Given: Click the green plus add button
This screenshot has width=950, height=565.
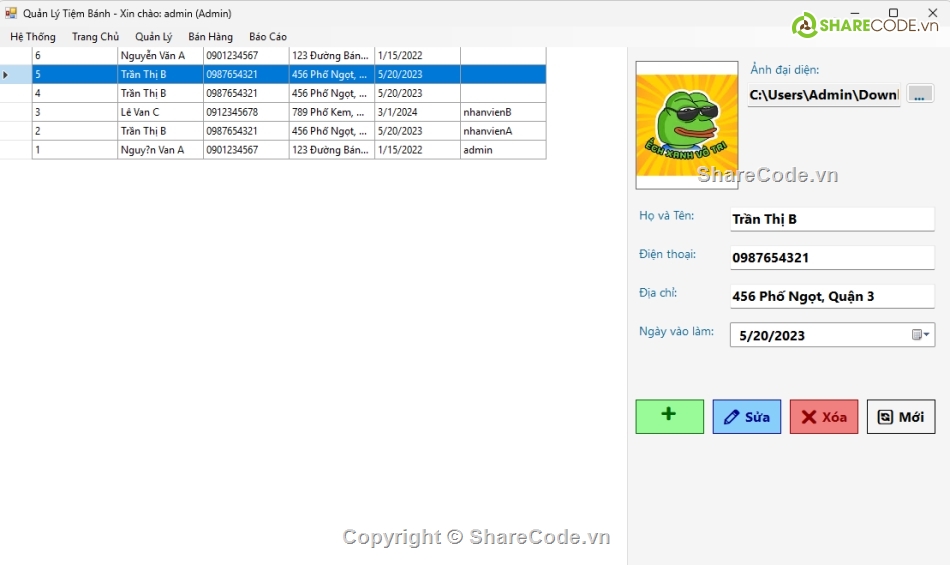Looking at the screenshot, I should coord(669,416).
